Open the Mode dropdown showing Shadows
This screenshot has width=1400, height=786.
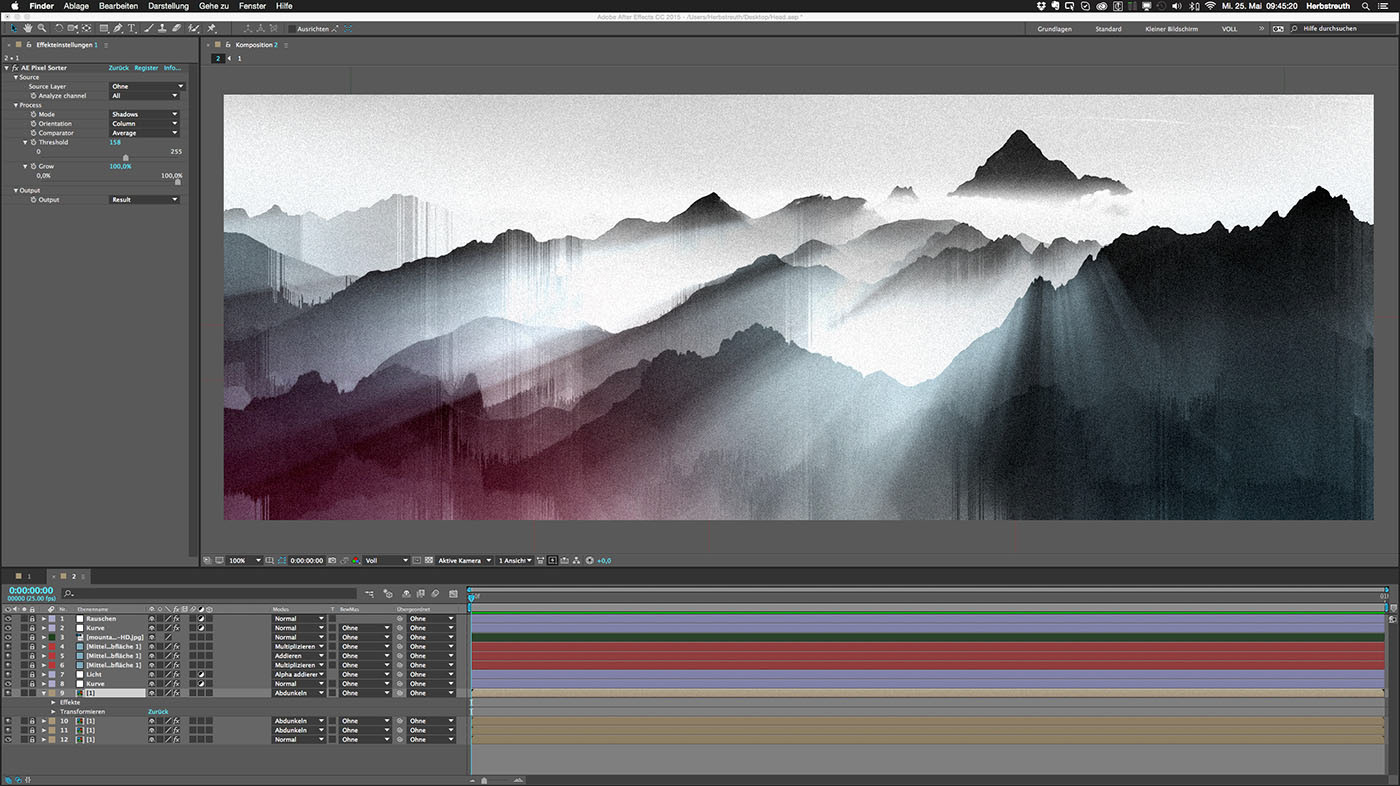tap(145, 114)
